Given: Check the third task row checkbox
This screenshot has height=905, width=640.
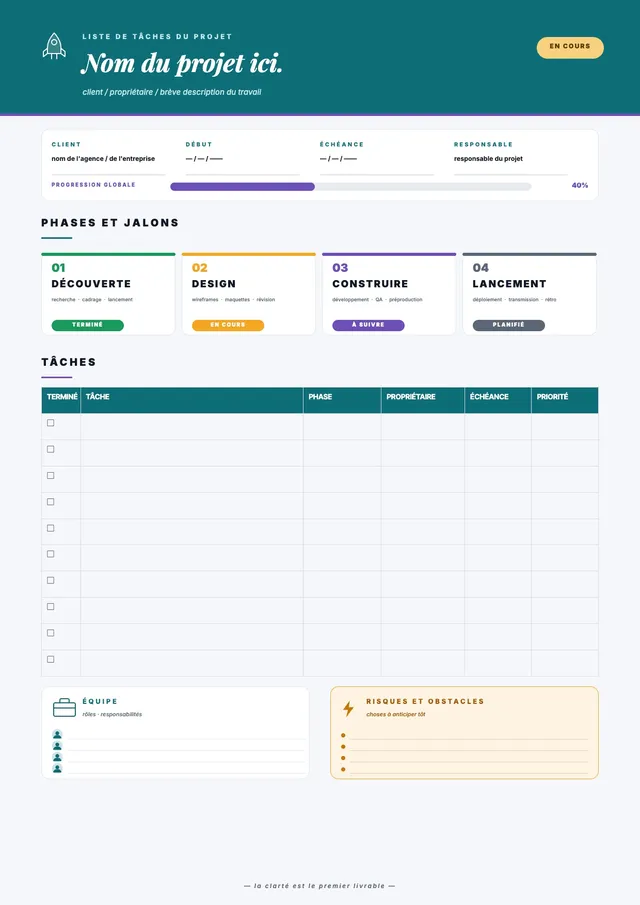Looking at the screenshot, I should (x=51, y=476).
